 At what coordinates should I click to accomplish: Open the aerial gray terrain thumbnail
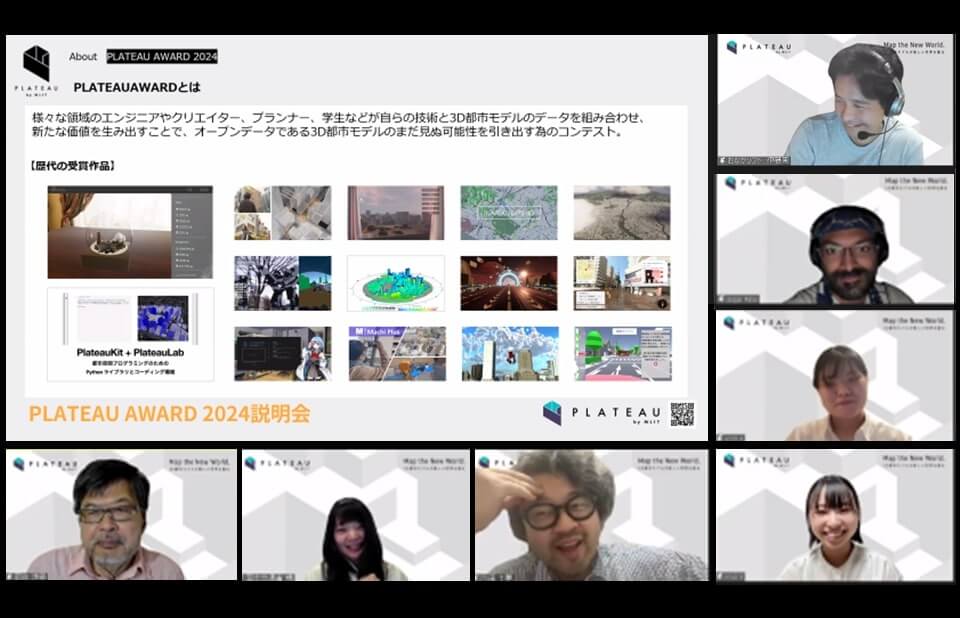[x=622, y=213]
